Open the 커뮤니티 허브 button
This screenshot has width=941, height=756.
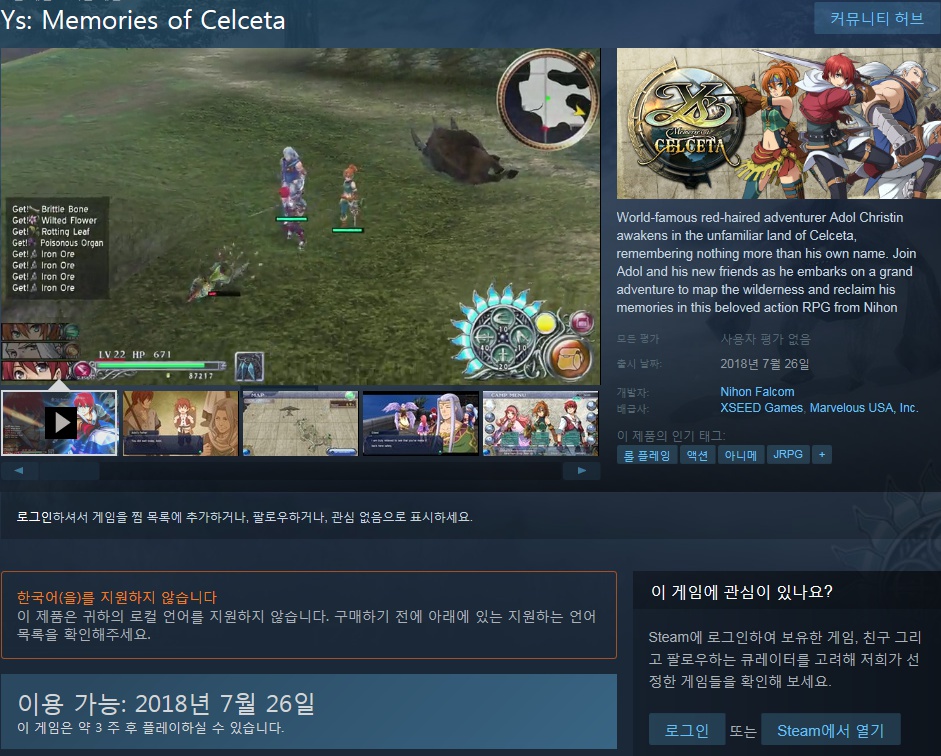pyautogui.click(x=877, y=19)
